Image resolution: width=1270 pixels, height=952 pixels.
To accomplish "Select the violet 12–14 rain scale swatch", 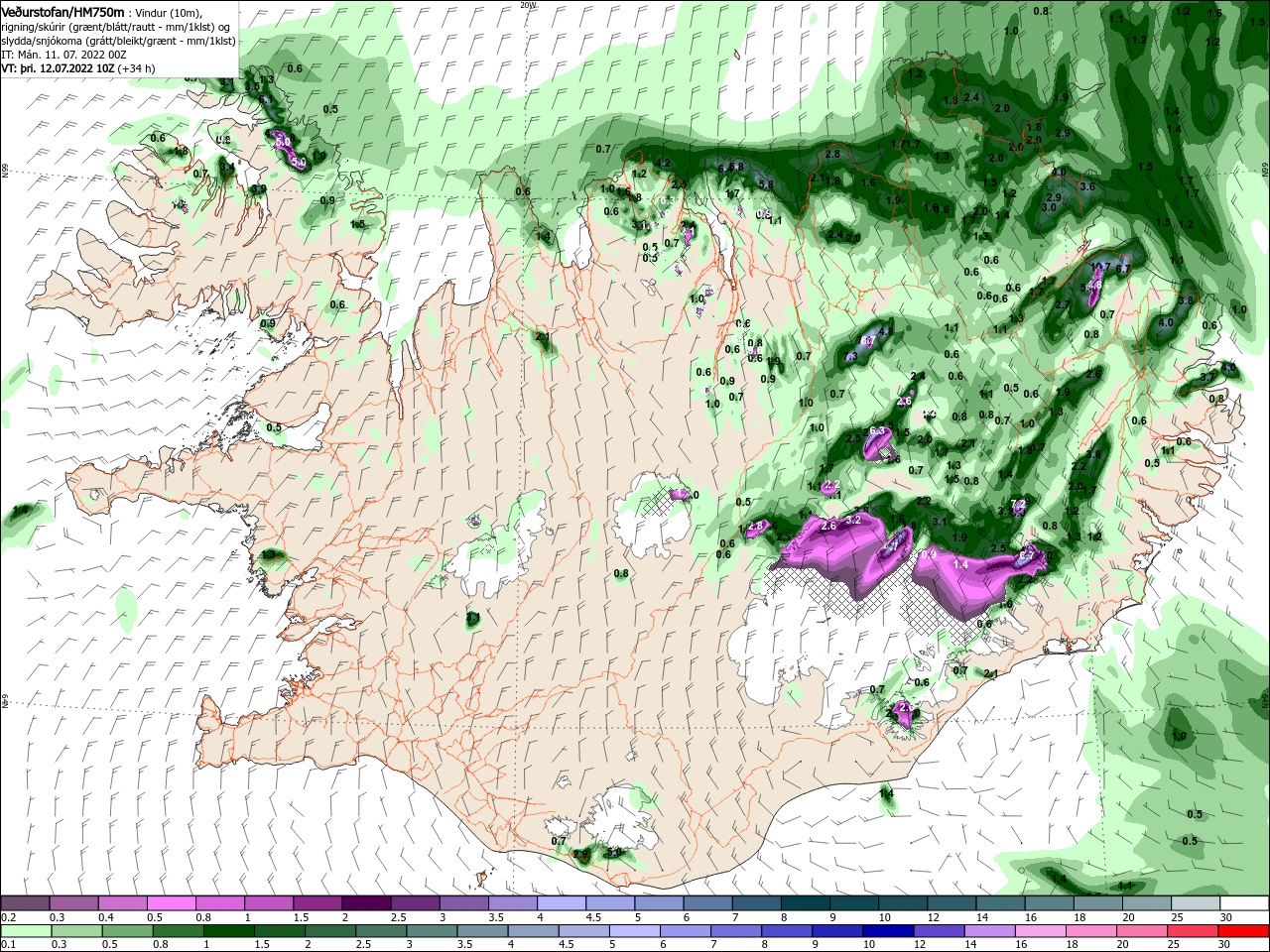I will pos(940,931).
